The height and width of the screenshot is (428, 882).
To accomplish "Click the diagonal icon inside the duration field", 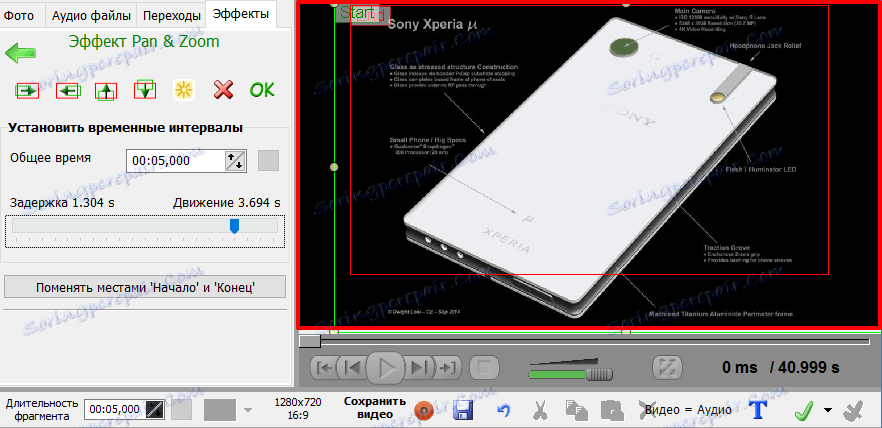I will click(x=155, y=409).
